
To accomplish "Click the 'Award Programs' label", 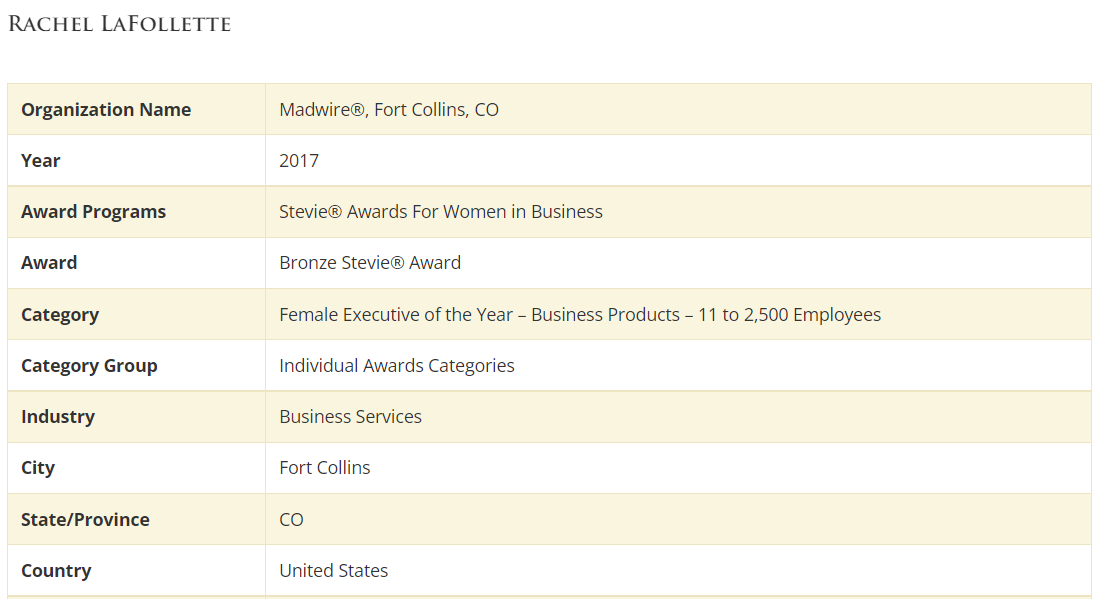I will click(94, 212).
